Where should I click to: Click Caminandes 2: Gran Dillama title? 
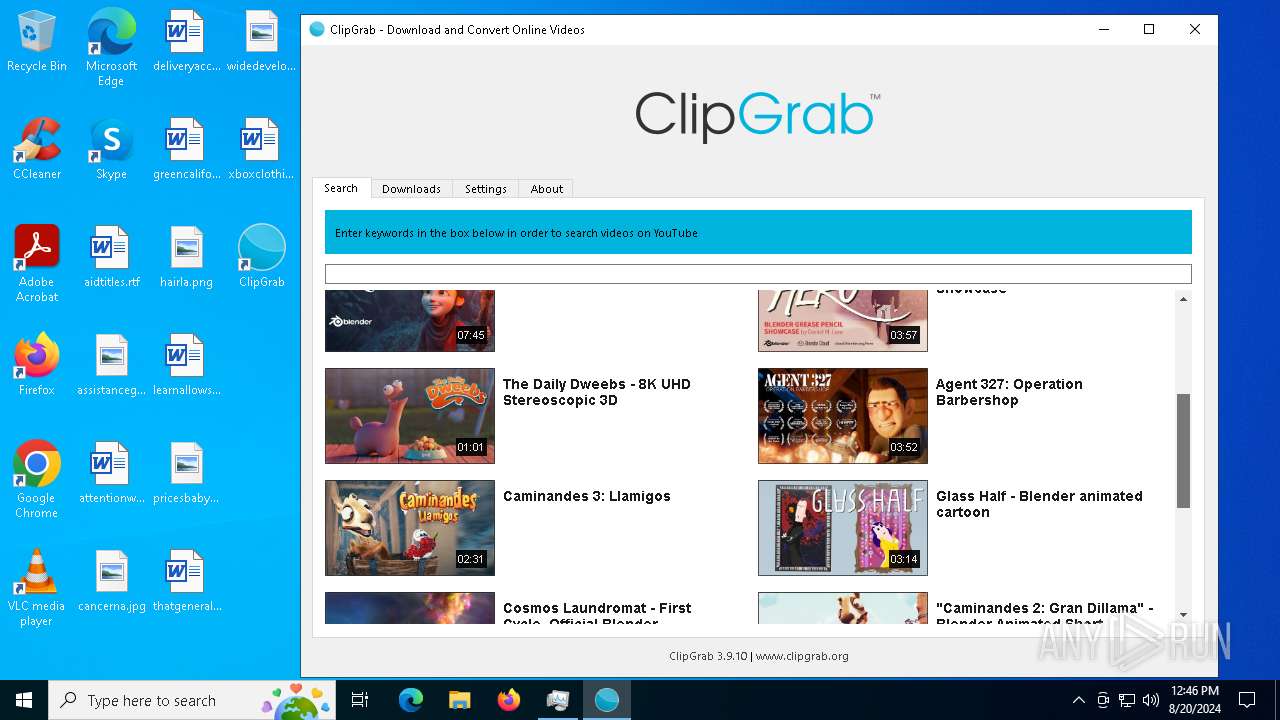(1045, 614)
